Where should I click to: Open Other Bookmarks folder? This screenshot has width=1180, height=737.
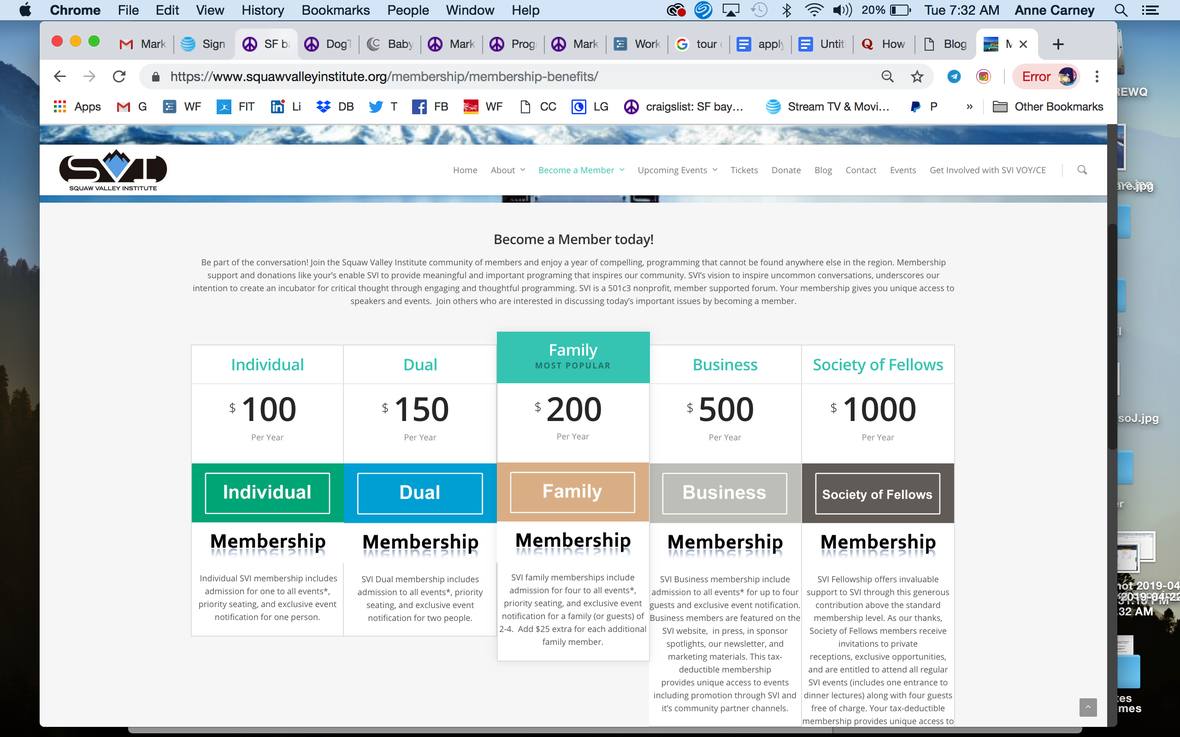(x=1048, y=106)
